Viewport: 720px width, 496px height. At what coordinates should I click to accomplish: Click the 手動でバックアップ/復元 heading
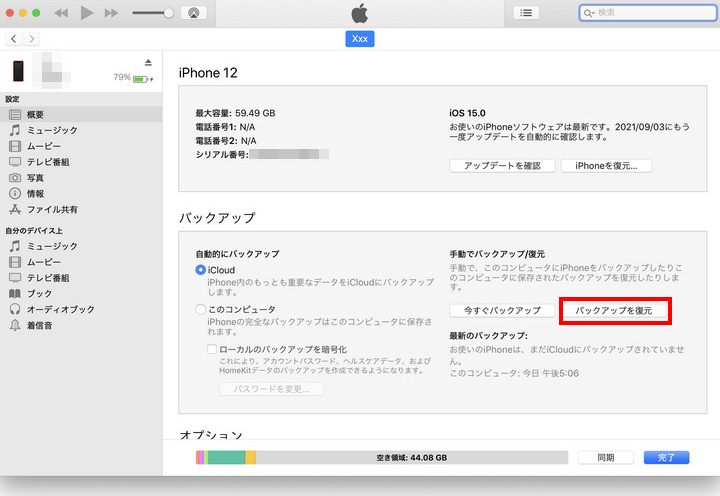coord(497,254)
